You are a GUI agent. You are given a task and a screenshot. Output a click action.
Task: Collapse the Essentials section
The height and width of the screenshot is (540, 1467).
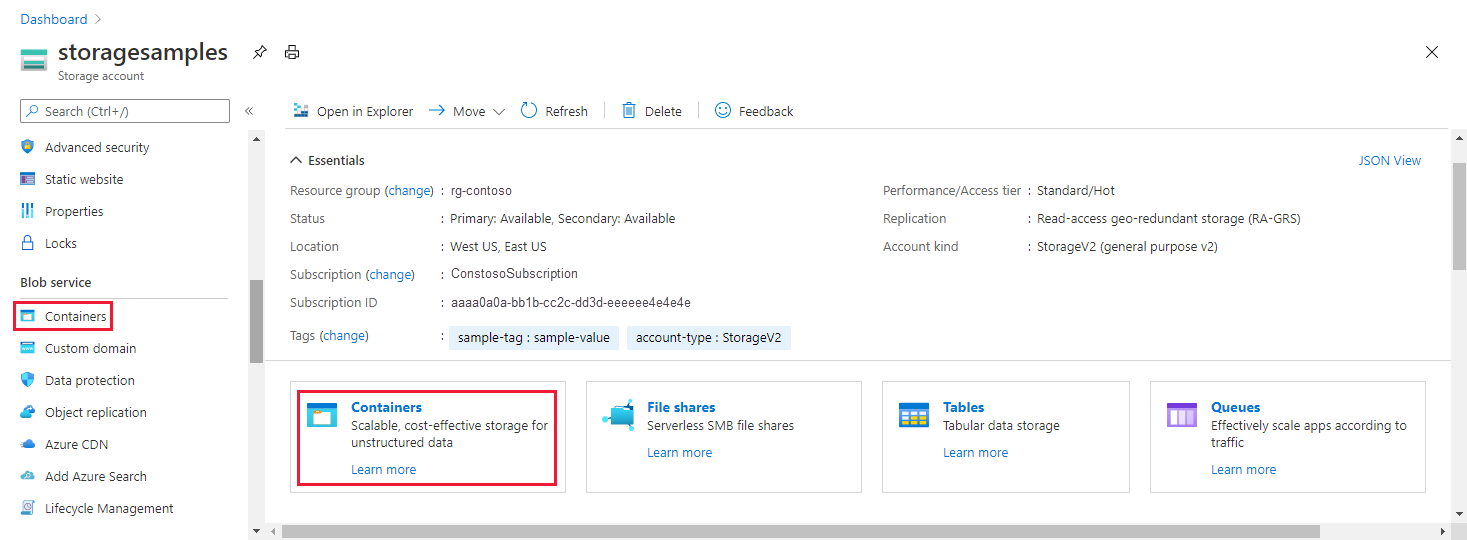[x=296, y=160]
